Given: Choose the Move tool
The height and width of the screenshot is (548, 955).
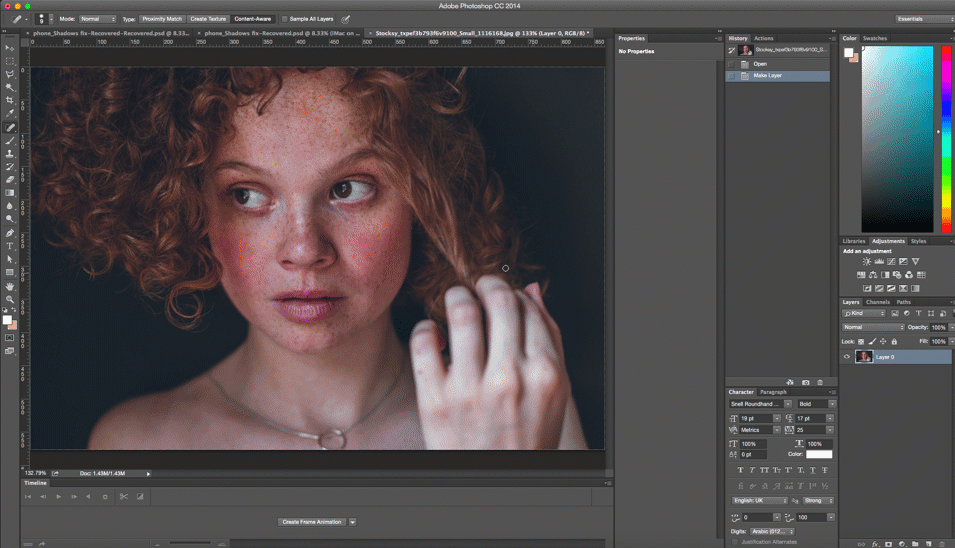Looking at the screenshot, I should point(10,48).
